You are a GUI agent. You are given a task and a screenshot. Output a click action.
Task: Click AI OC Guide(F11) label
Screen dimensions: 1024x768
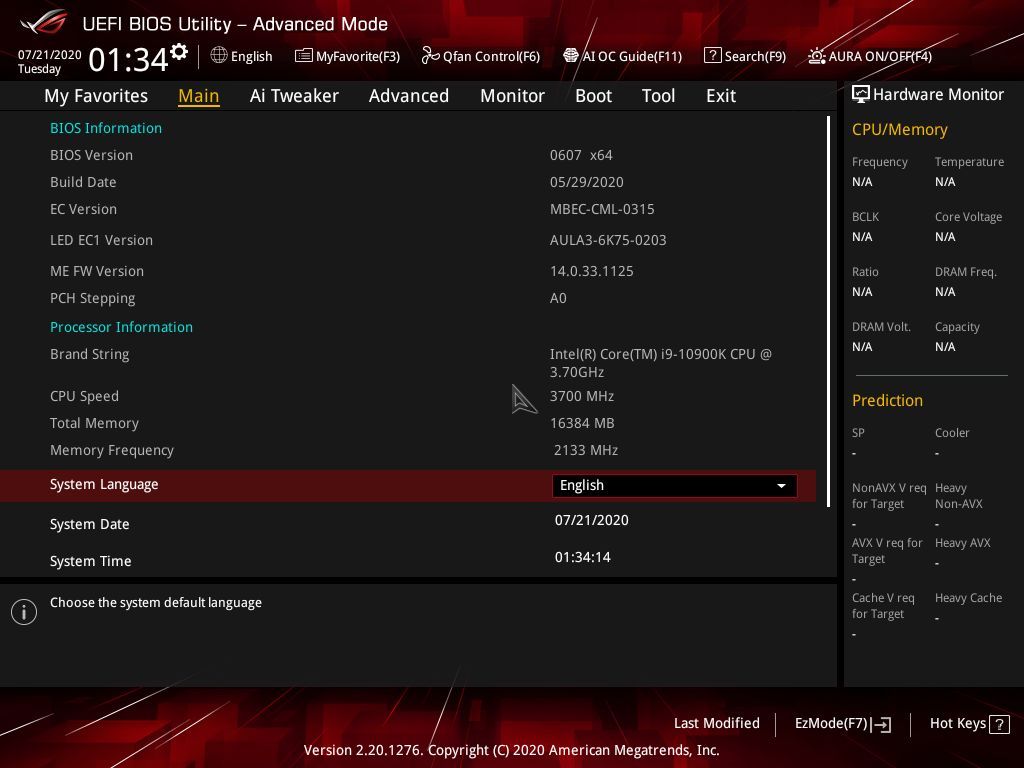coord(632,56)
